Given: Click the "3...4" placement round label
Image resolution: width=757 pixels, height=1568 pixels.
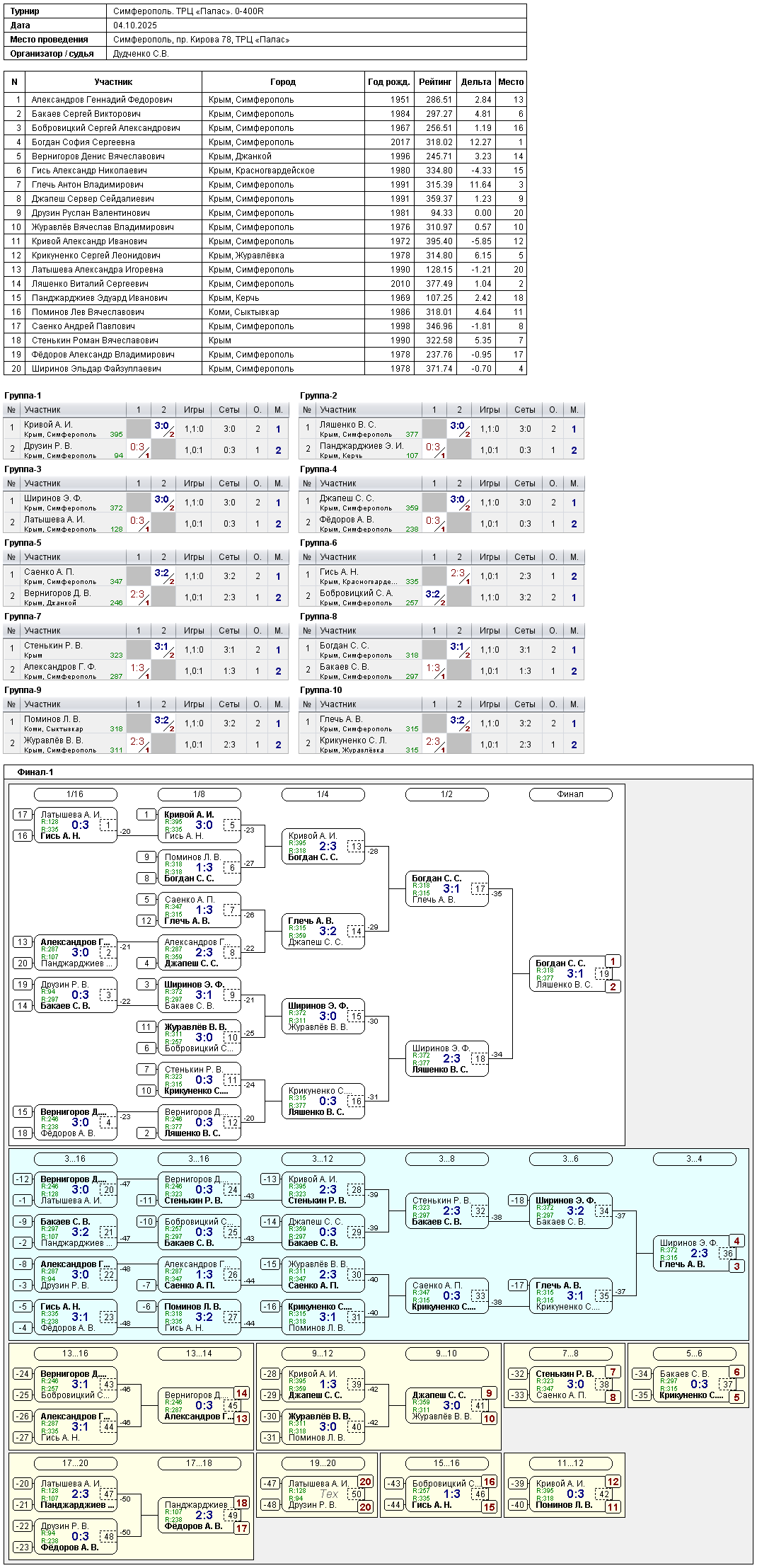Looking at the screenshot, I should 694,1159.
